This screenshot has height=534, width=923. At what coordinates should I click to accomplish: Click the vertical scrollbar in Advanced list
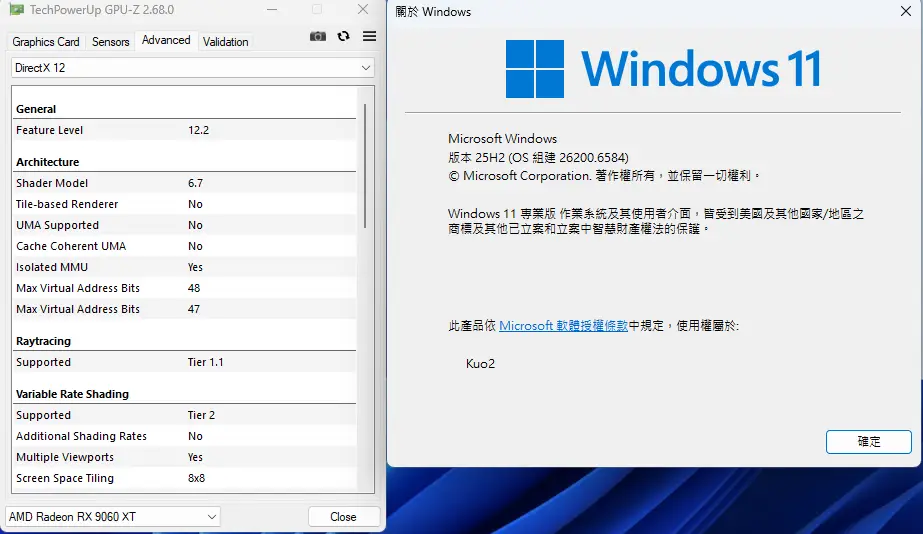pyautogui.click(x=364, y=160)
